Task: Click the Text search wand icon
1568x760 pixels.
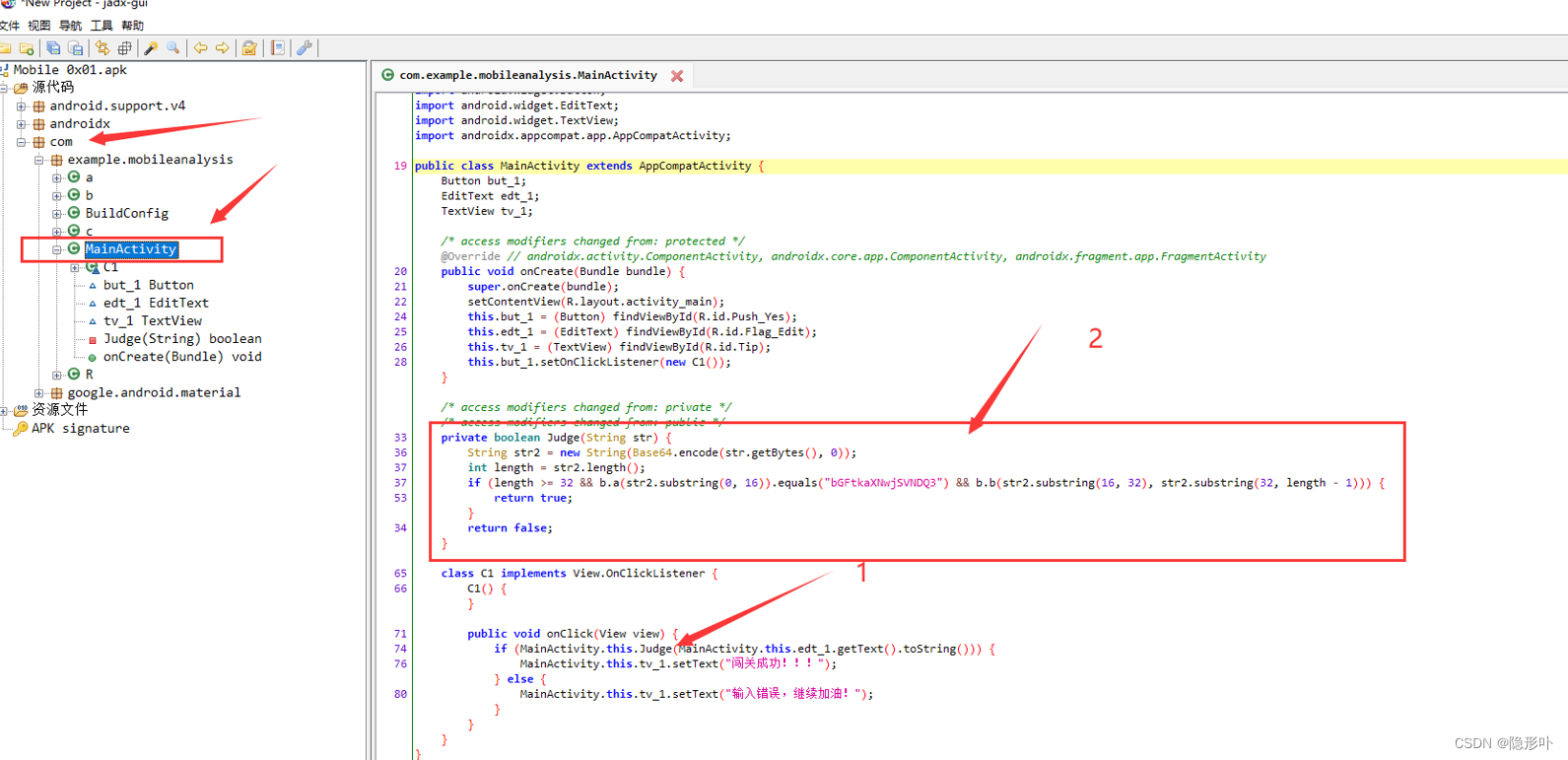Action: [151, 48]
